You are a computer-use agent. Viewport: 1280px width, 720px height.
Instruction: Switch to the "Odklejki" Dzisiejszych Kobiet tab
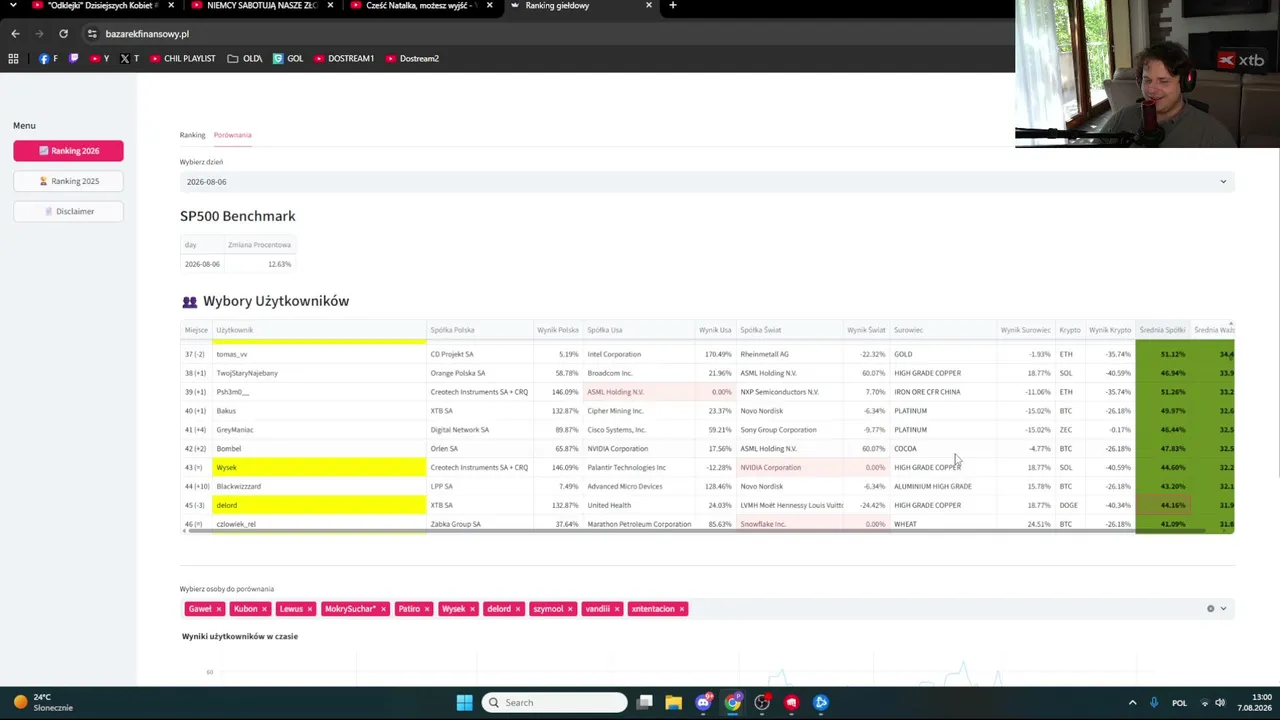tap(103, 6)
